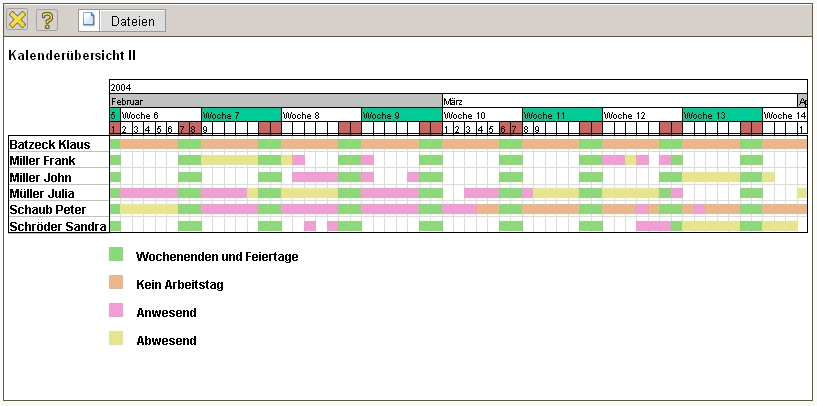Select the Woche 11 week header
This screenshot has height=406, width=817.
pyautogui.click(x=561, y=115)
